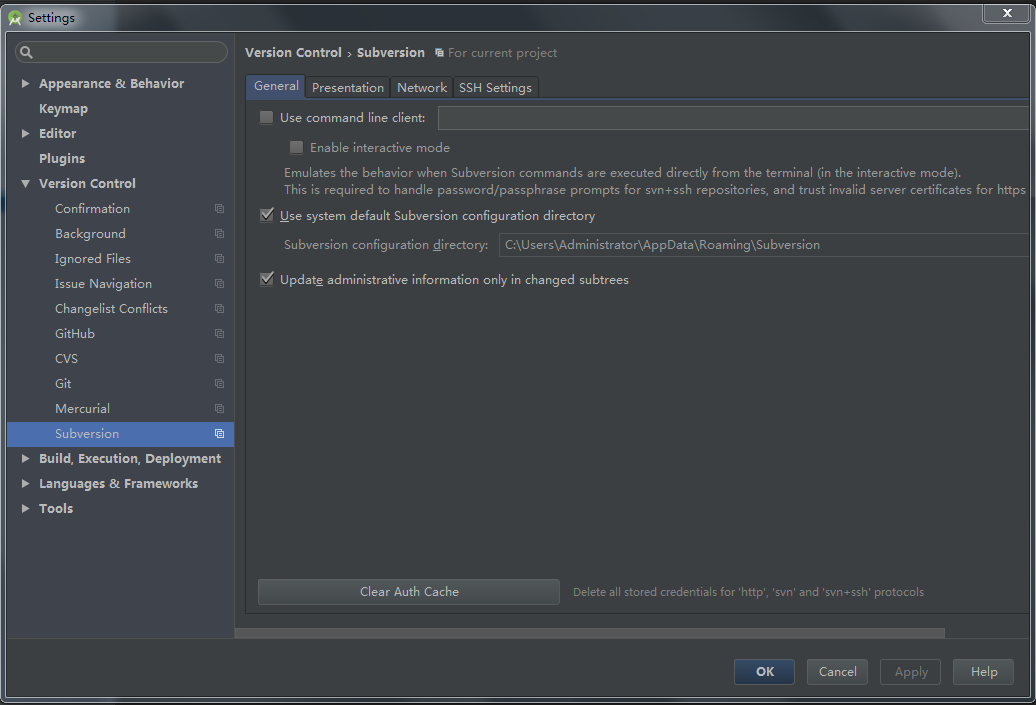Click the icon beside Changelist Conflicts entry
This screenshot has width=1036, height=705.
pos(219,308)
